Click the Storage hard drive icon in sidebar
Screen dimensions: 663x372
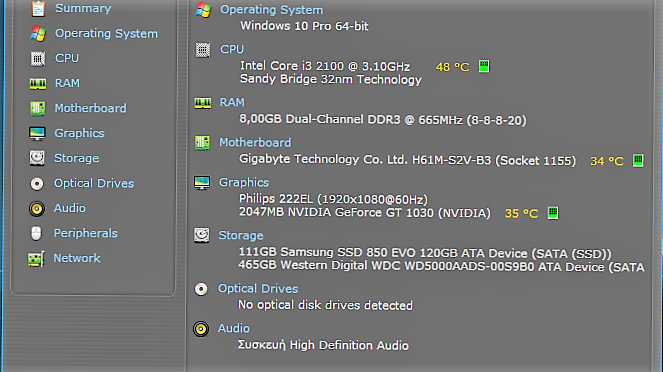(x=37, y=158)
